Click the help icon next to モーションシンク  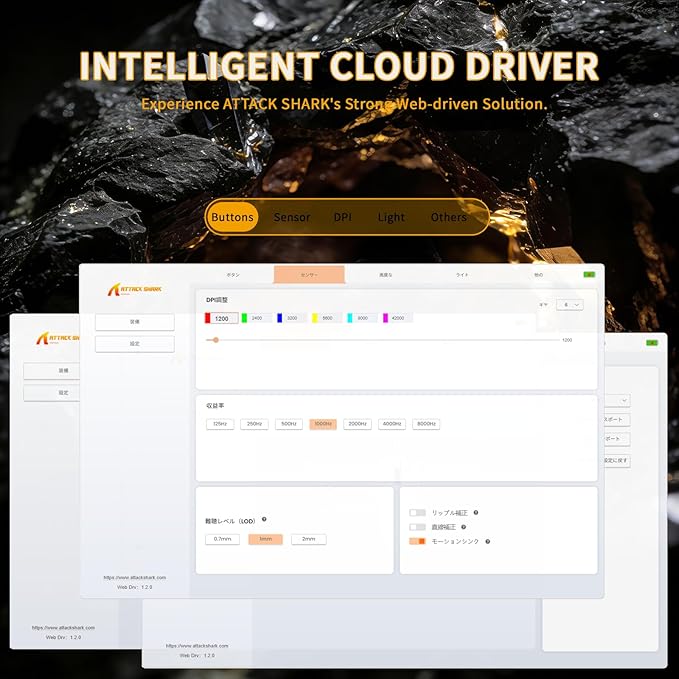(x=487, y=541)
